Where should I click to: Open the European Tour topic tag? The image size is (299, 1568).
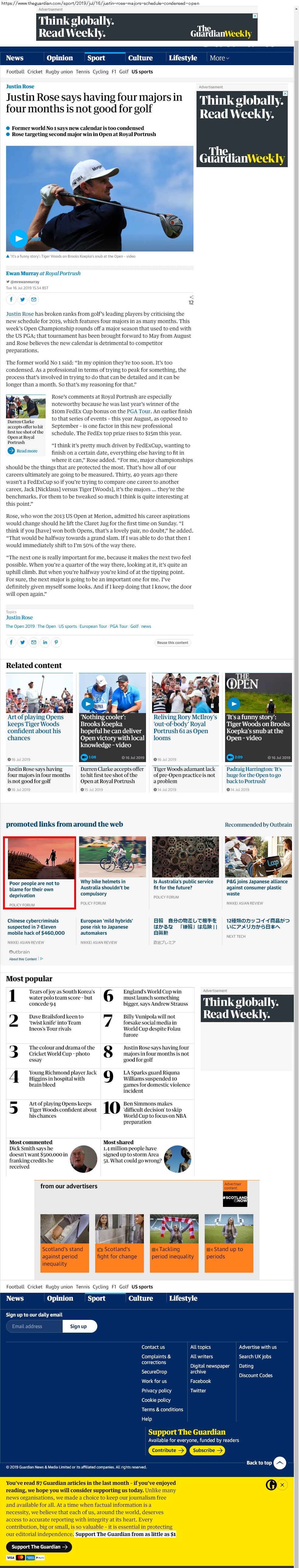tap(93, 626)
